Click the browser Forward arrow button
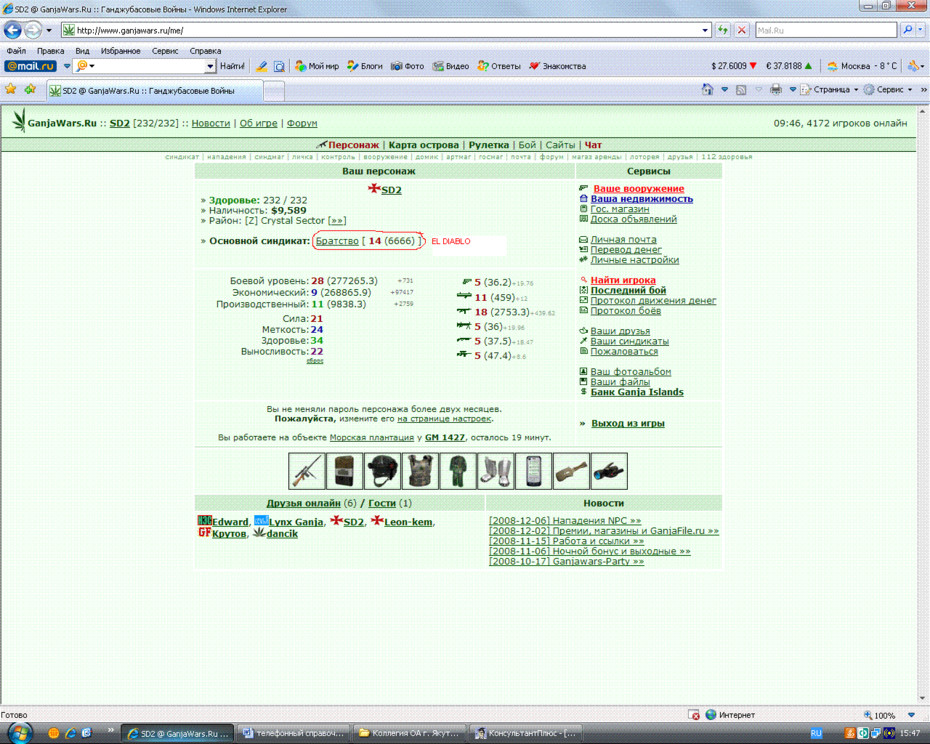Viewport: 930px width, 744px height. point(34,30)
